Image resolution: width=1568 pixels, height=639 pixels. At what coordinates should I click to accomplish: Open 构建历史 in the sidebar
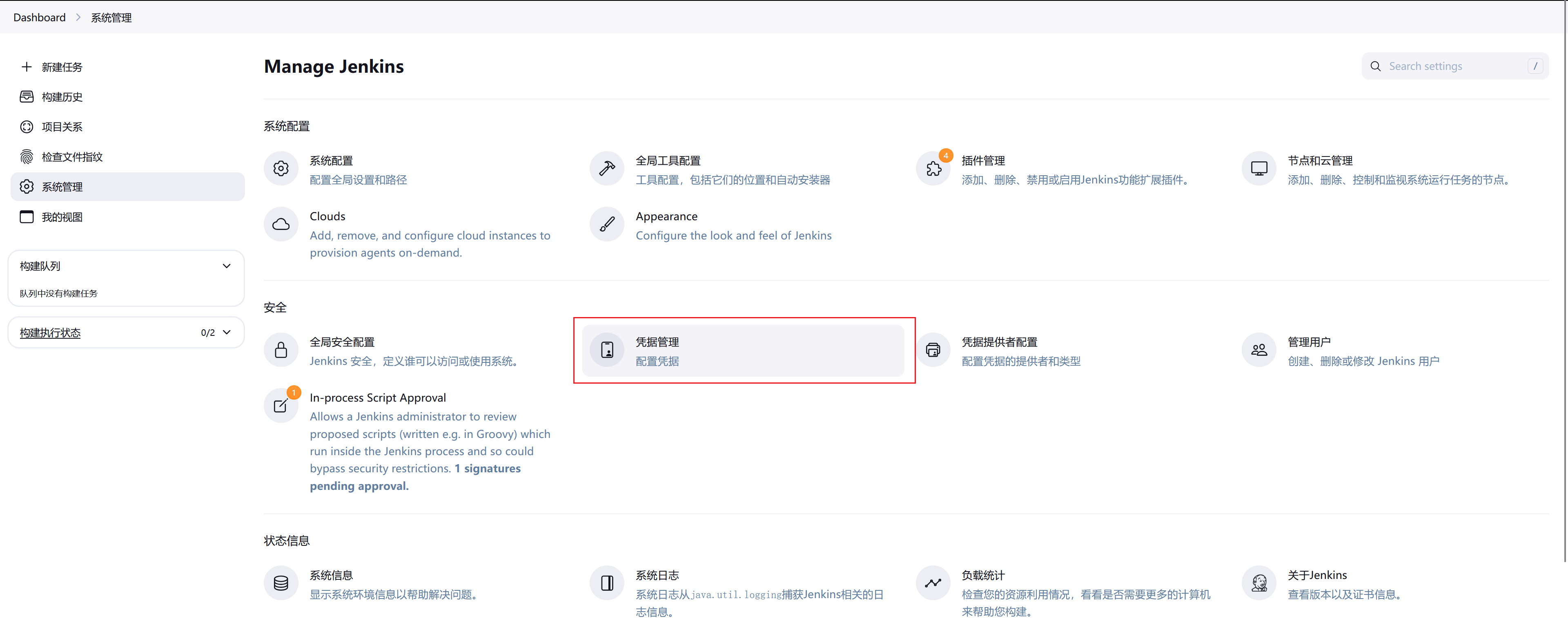click(62, 97)
